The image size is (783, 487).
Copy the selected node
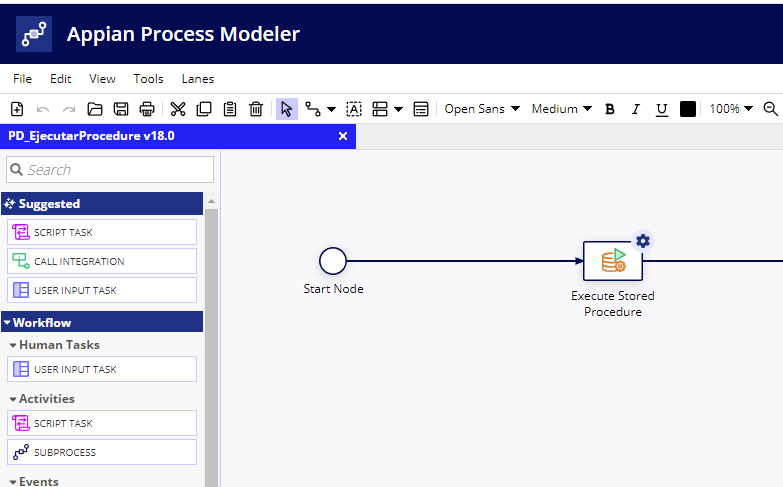coord(204,109)
